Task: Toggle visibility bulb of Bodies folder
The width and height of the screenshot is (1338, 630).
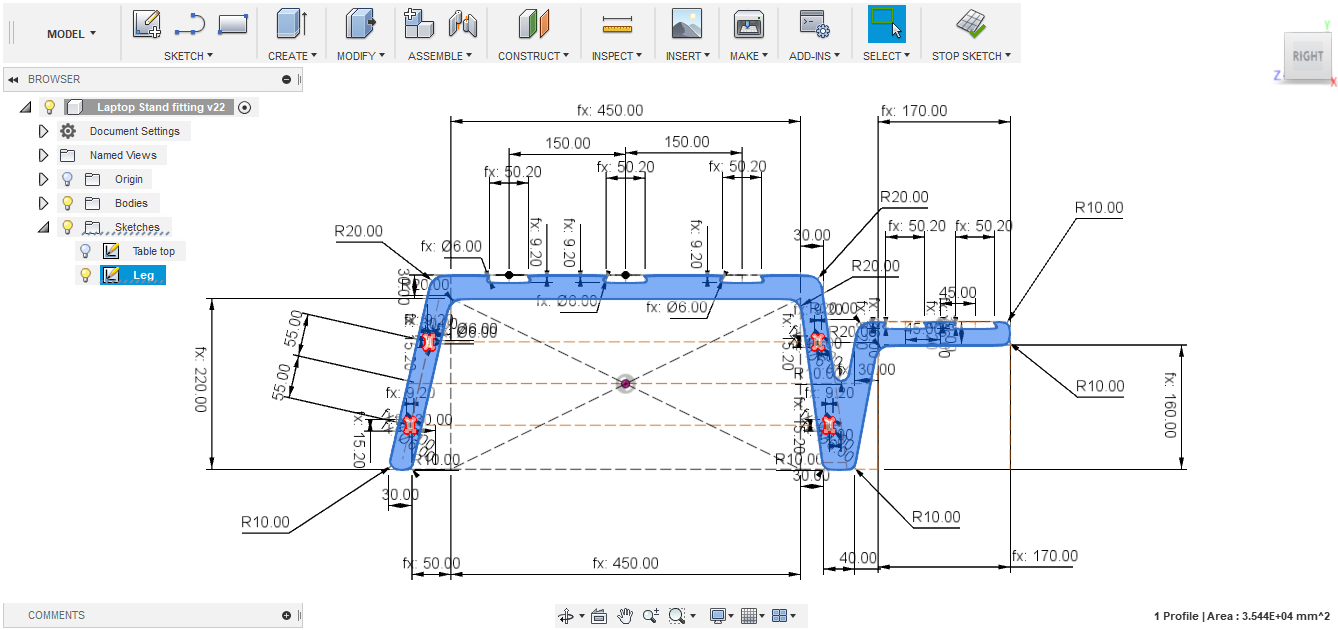Action: [68, 203]
